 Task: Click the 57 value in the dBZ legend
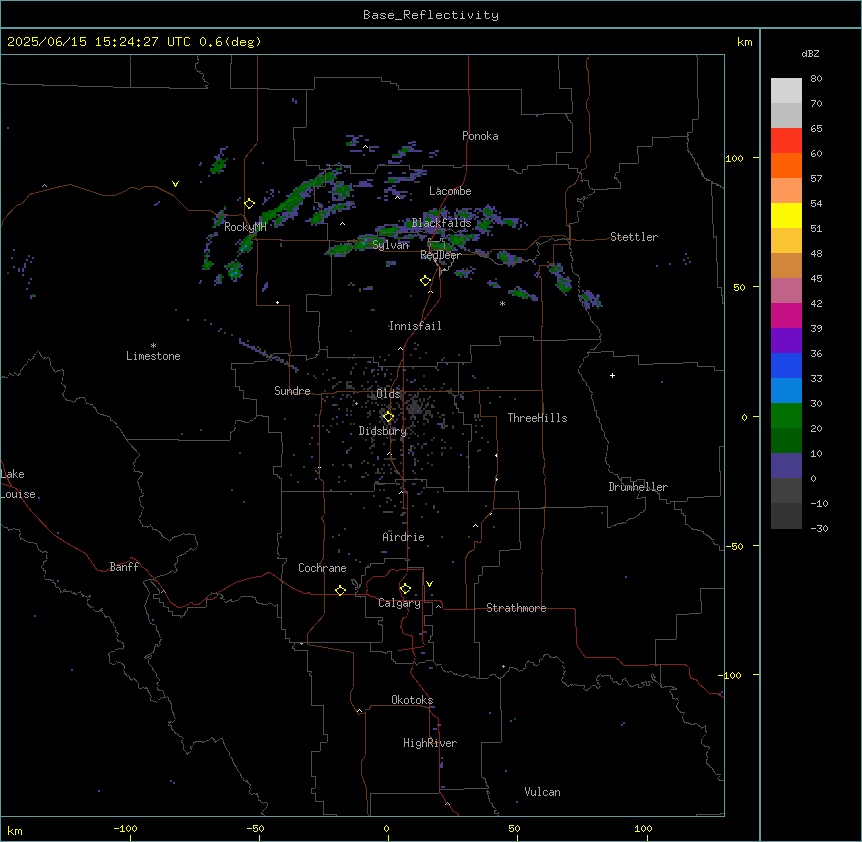pos(816,178)
